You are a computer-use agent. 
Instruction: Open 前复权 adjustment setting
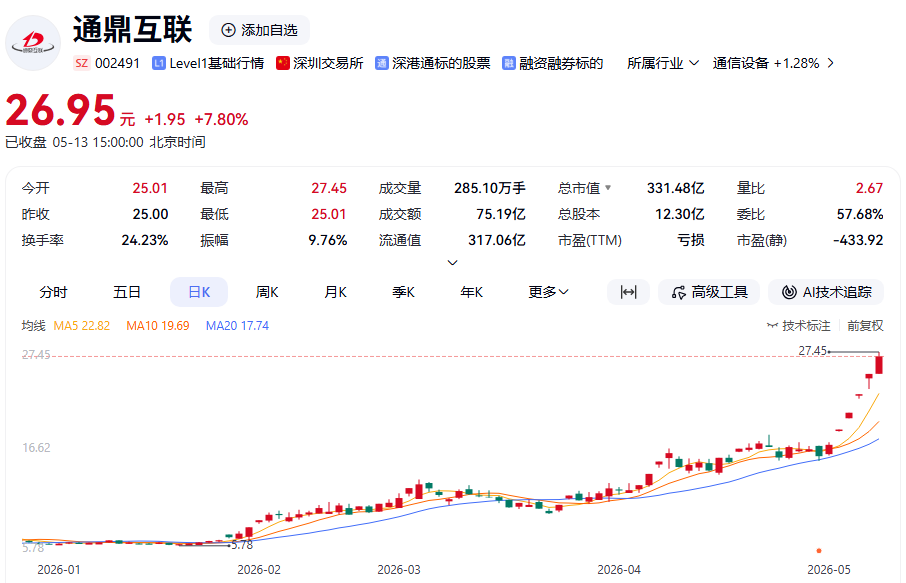pyautogui.click(x=865, y=325)
